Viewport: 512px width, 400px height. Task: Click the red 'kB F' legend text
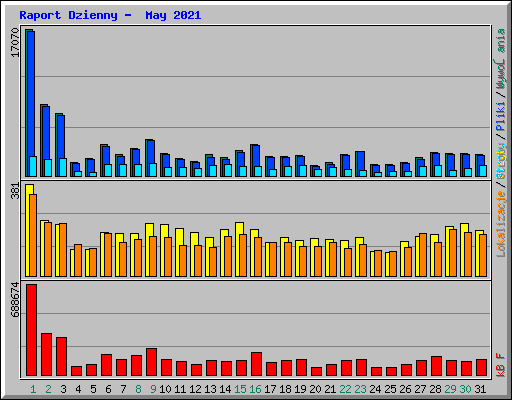coord(501,365)
